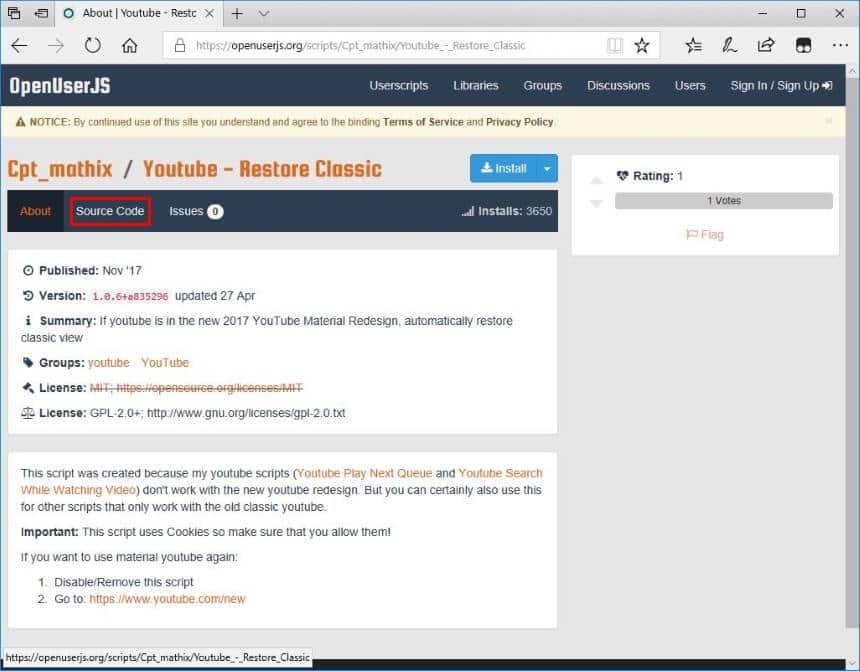Viewport: 860px width, 671px height.
Task: Select the About tab
Action: (35, 211)
